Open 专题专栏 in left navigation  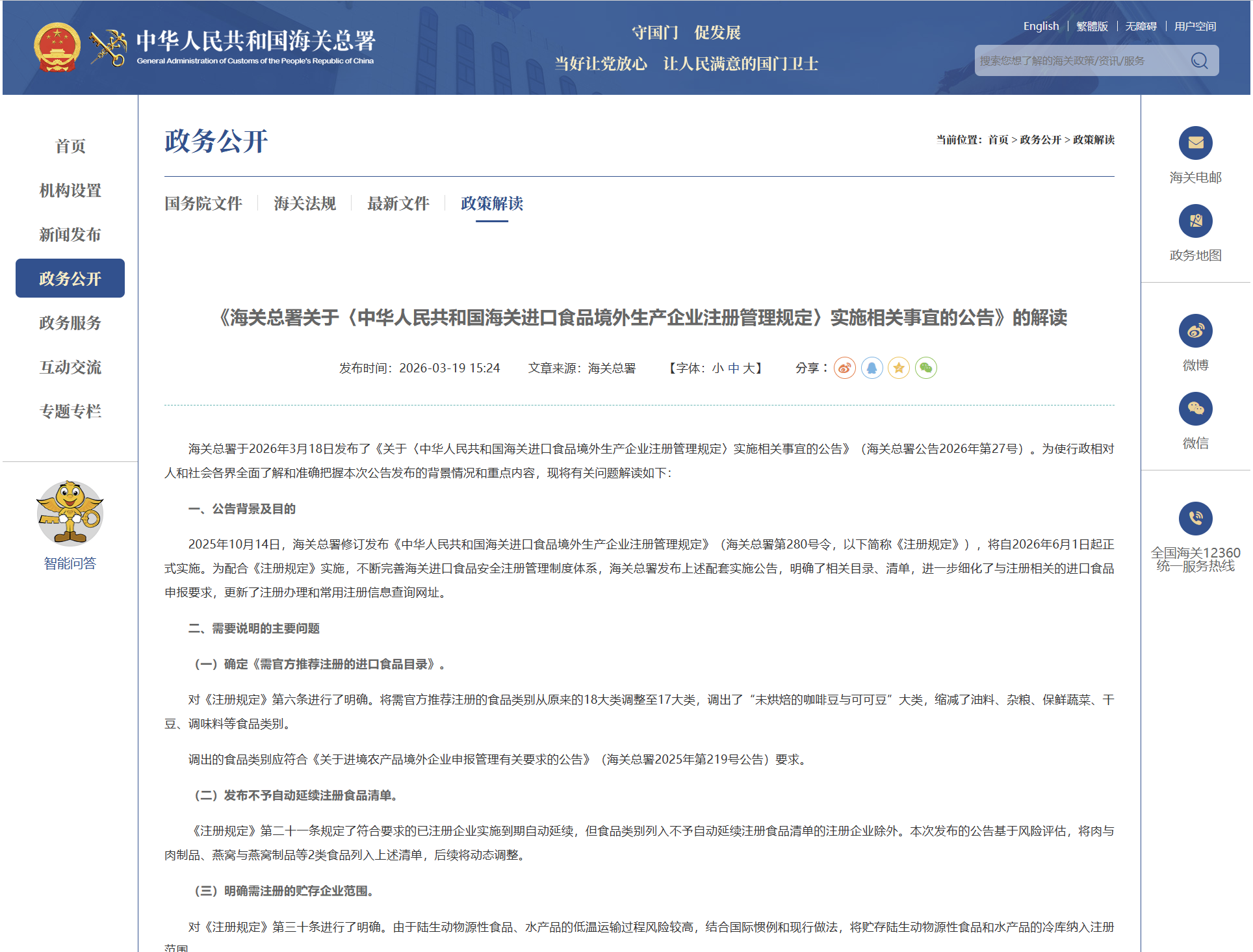tap(70, 411)
